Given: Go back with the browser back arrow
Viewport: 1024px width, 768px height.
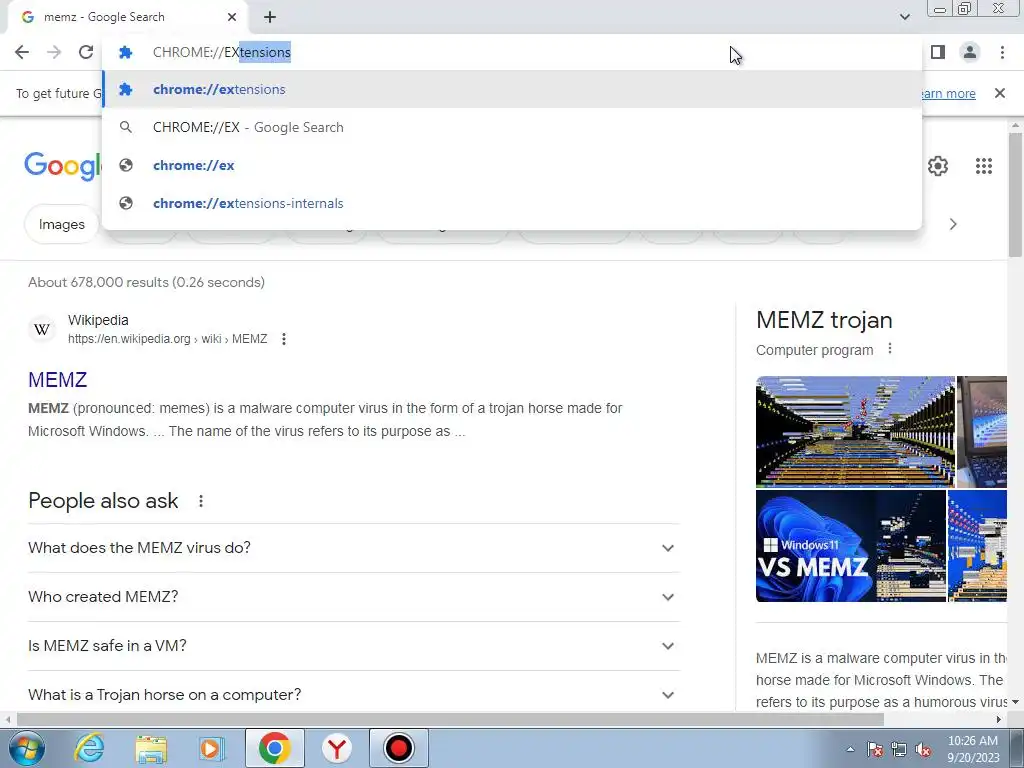Looking at the screenshot, I should 22,52.
